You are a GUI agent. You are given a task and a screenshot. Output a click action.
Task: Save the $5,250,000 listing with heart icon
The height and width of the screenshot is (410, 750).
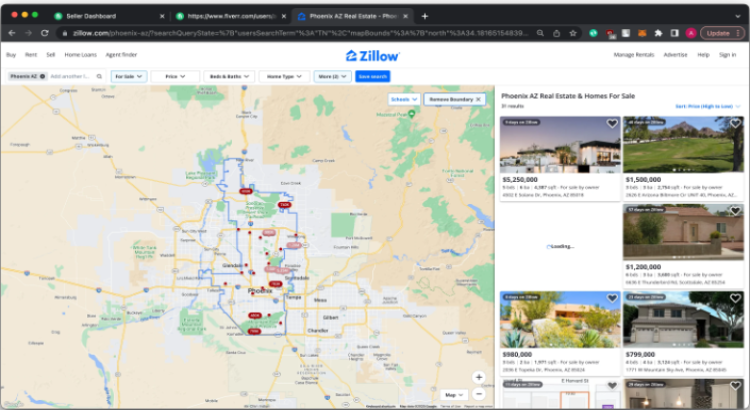(x=612, y=124)
